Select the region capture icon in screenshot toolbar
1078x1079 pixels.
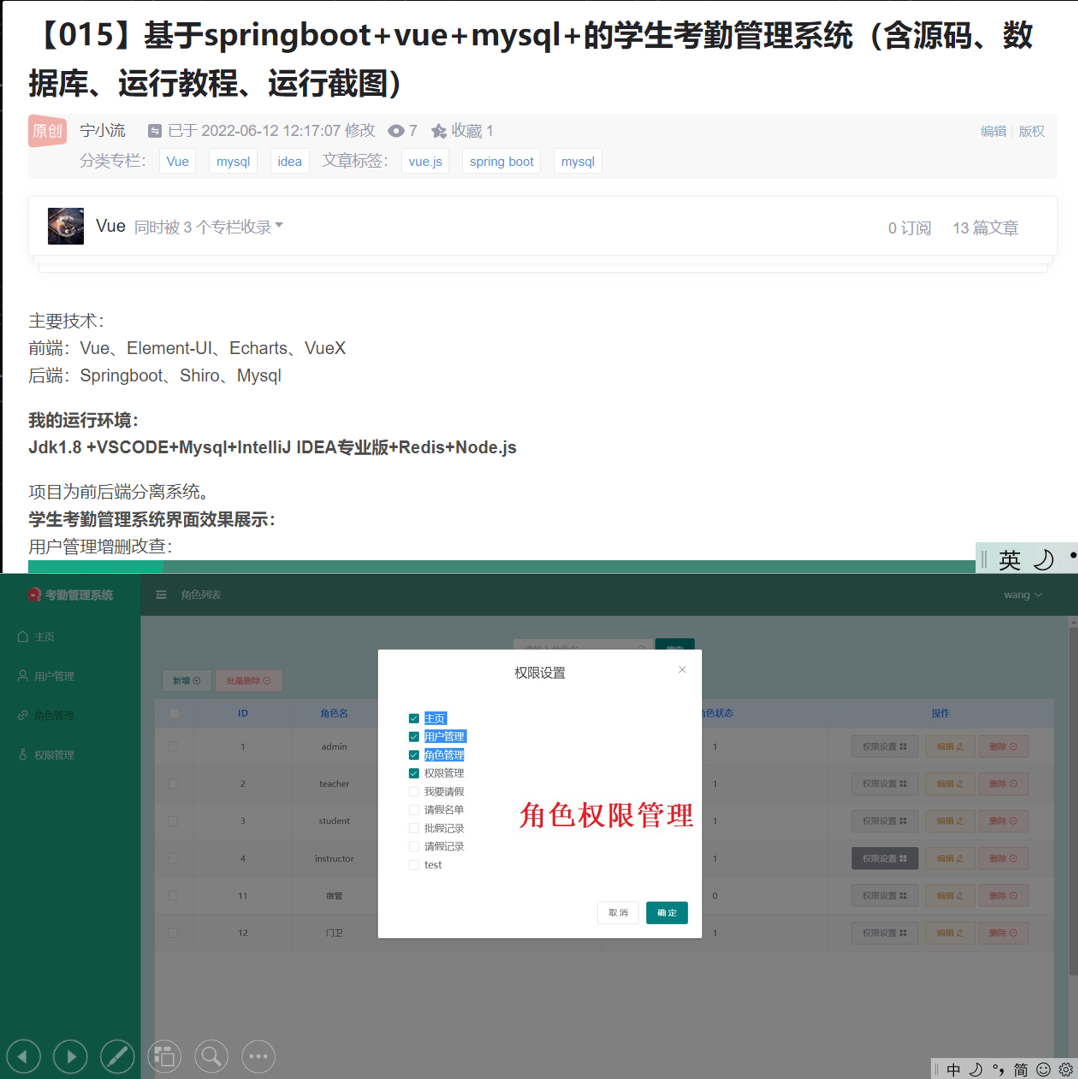[x=163, y=1056]
